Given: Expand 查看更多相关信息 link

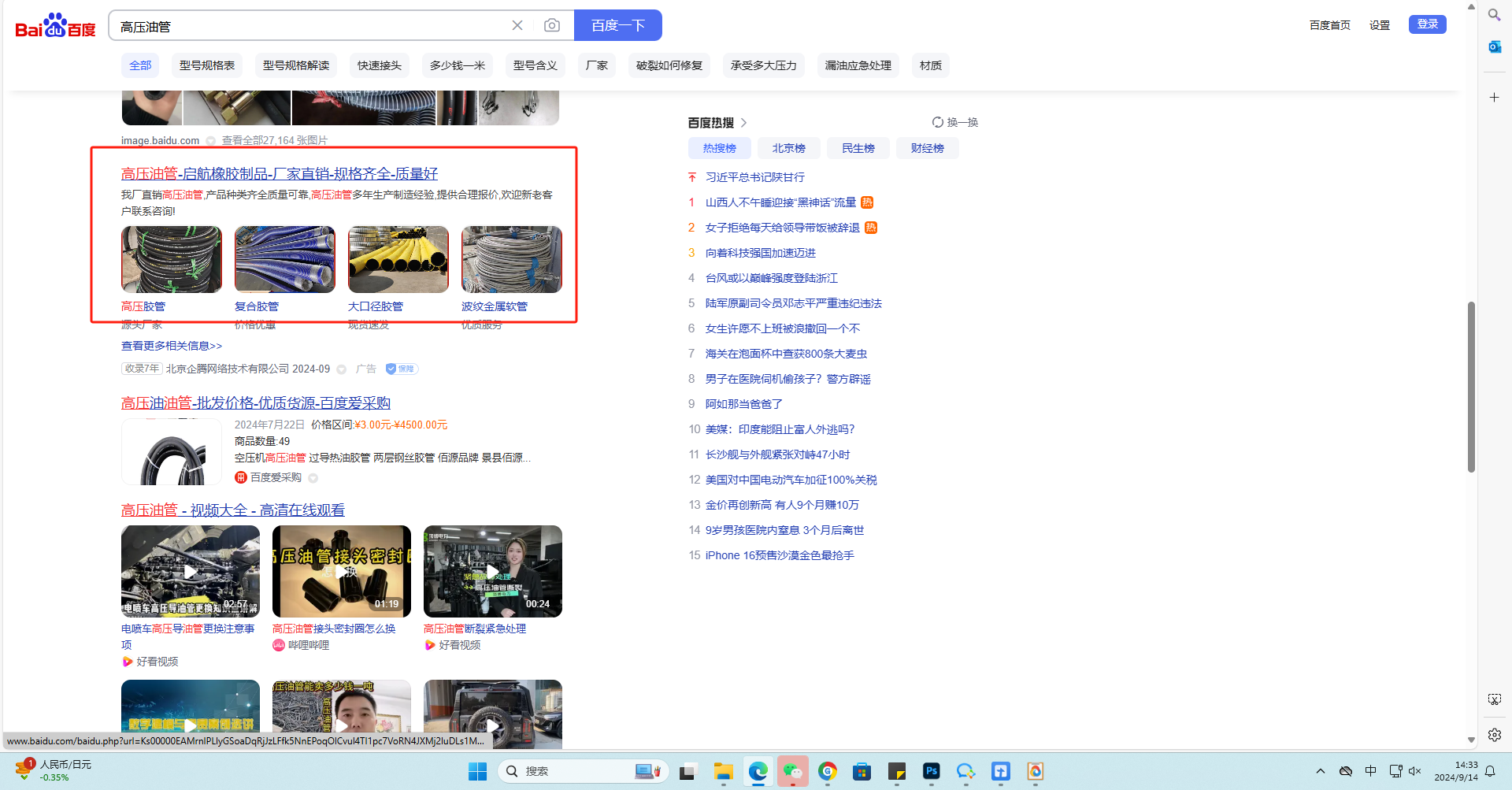Looking at the screenshot, I should (172, 346).
